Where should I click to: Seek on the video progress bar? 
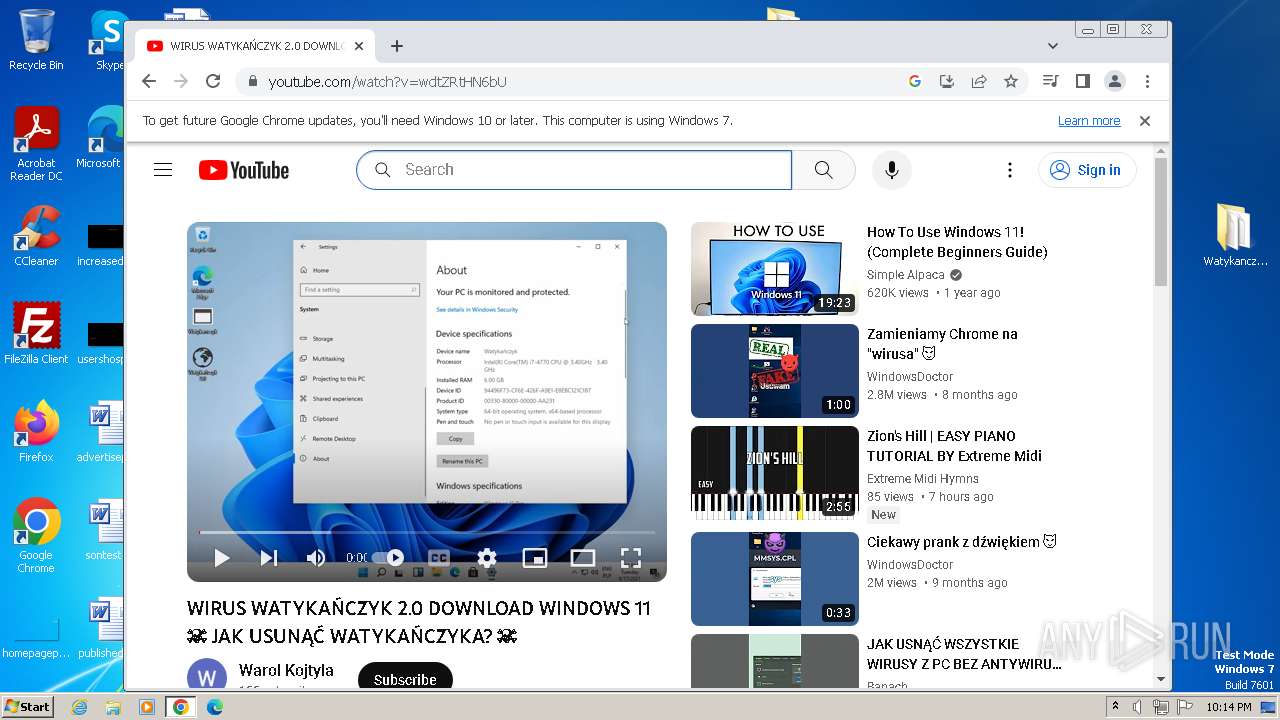tap(427, 532)
